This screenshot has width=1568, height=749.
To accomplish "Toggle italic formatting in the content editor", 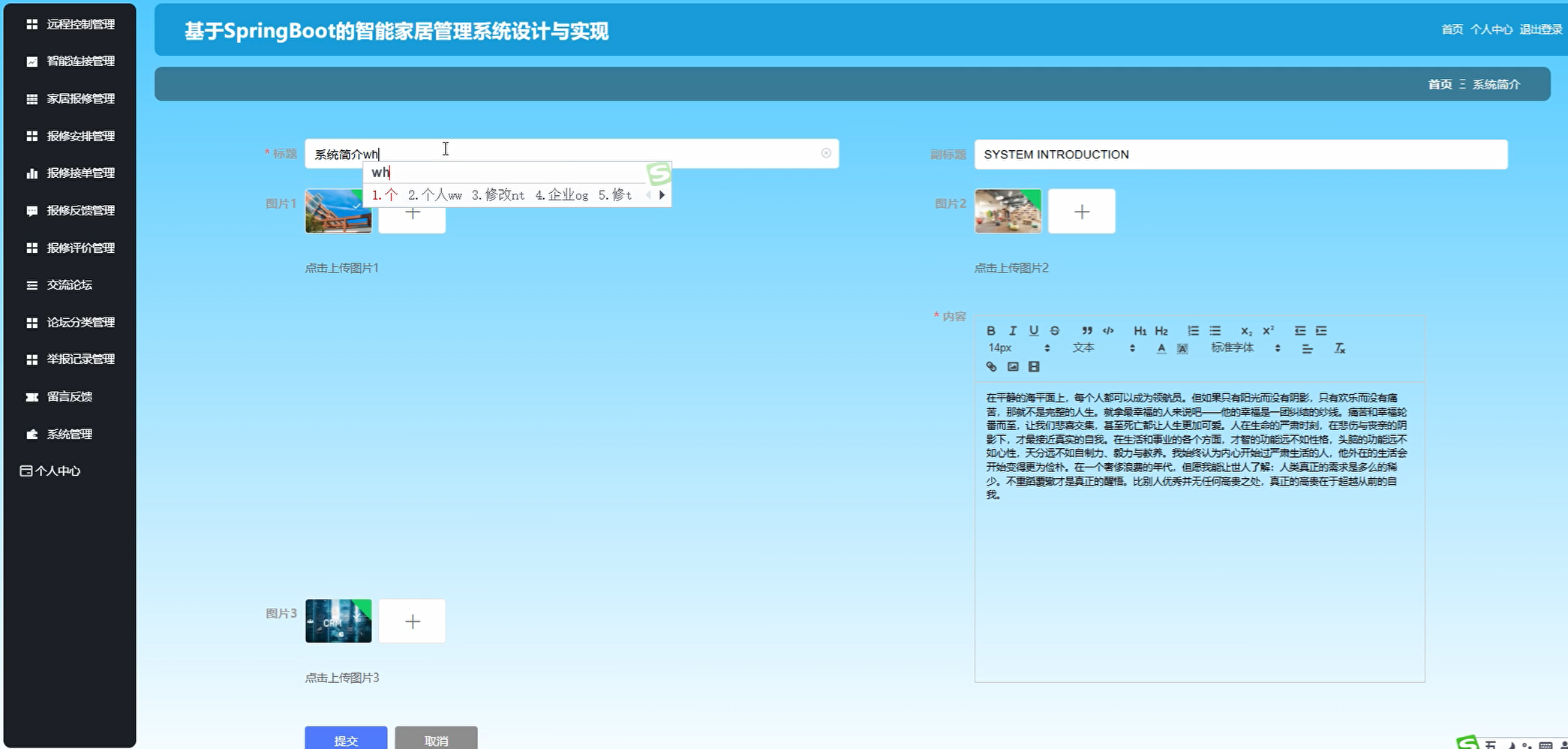I will click(1012, 331).
